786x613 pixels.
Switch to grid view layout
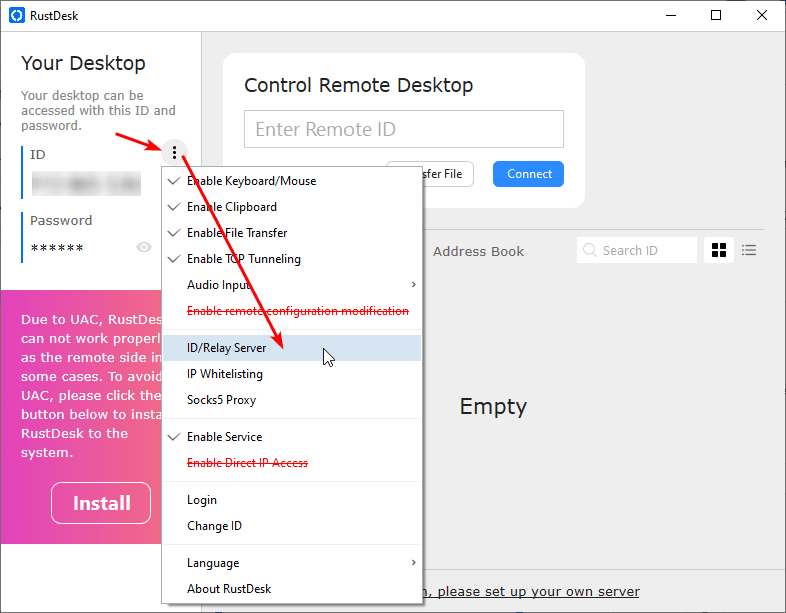click(x=718, y=250)
